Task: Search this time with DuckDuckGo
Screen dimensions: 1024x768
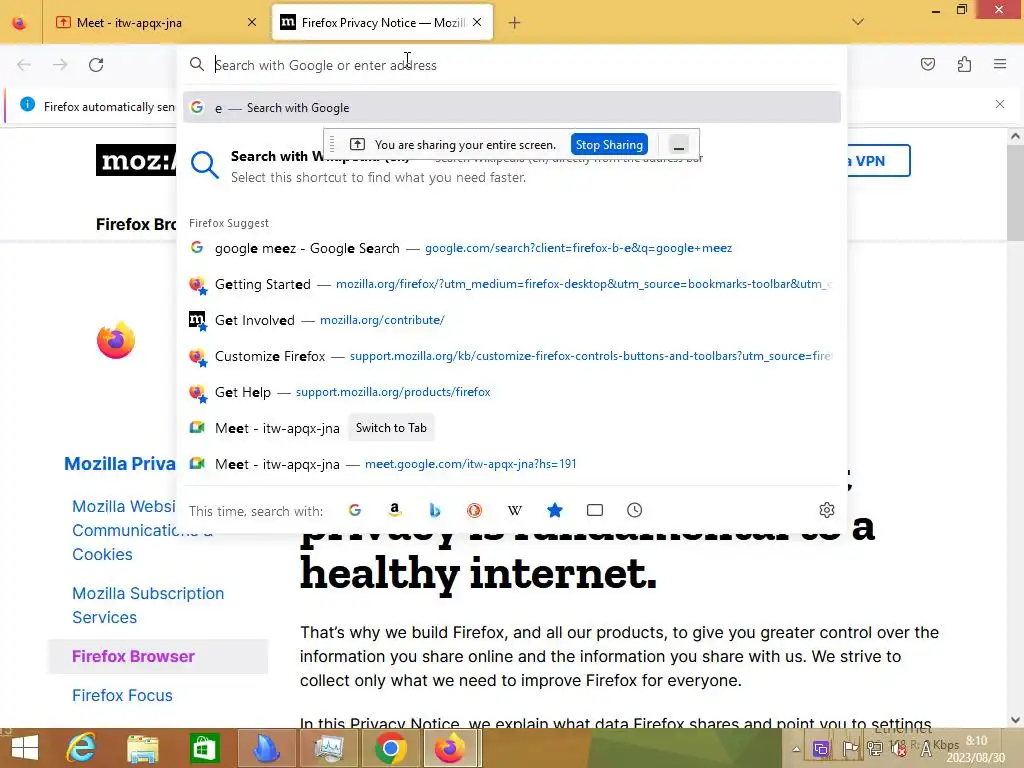Action: pos(474,510)
